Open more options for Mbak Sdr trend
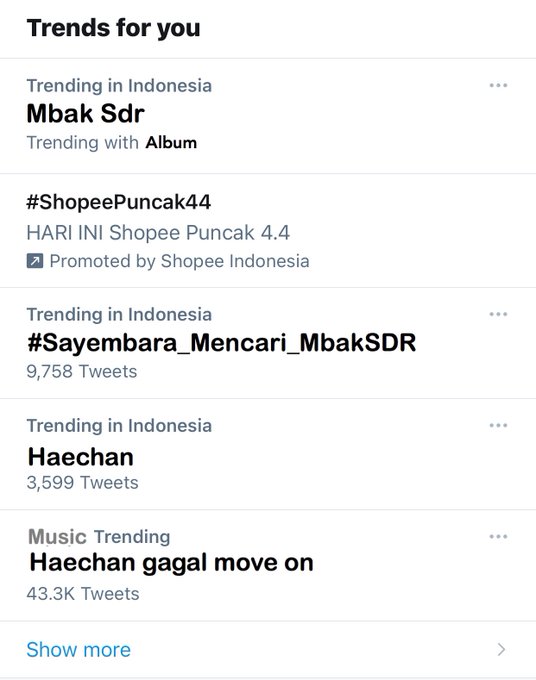This screenshot has width=536, height=680. [498, 85]
